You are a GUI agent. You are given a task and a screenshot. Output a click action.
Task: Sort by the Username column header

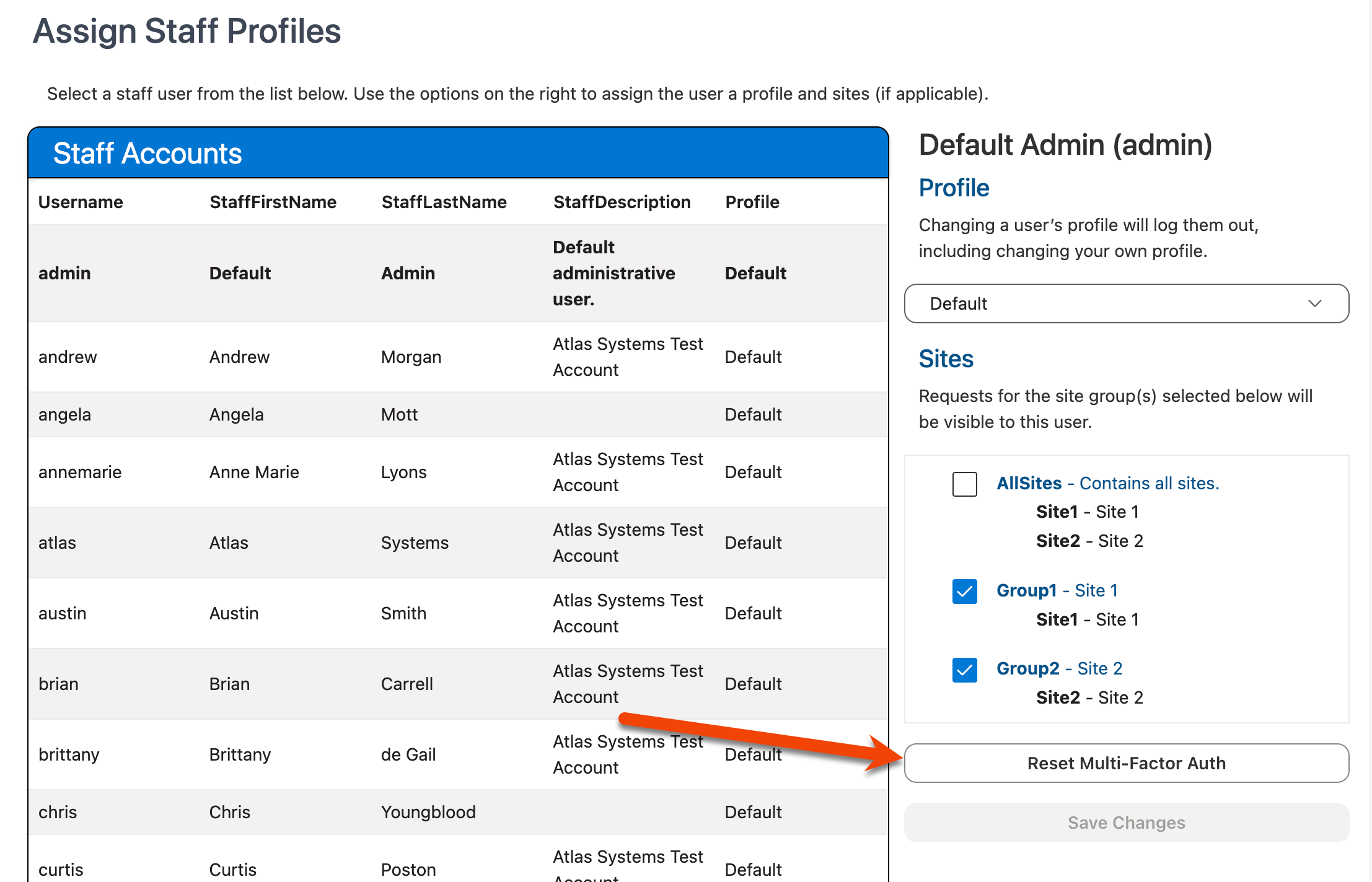(81, 201)
